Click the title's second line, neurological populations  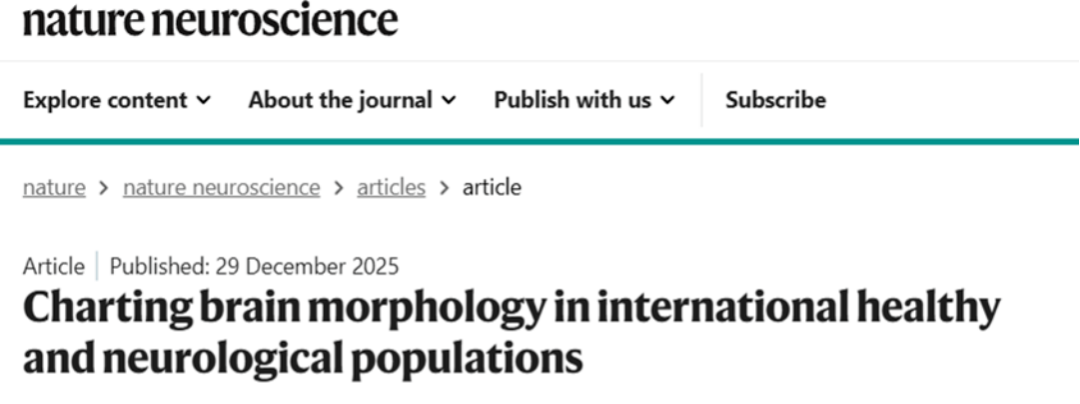click(x=302, y=357)
